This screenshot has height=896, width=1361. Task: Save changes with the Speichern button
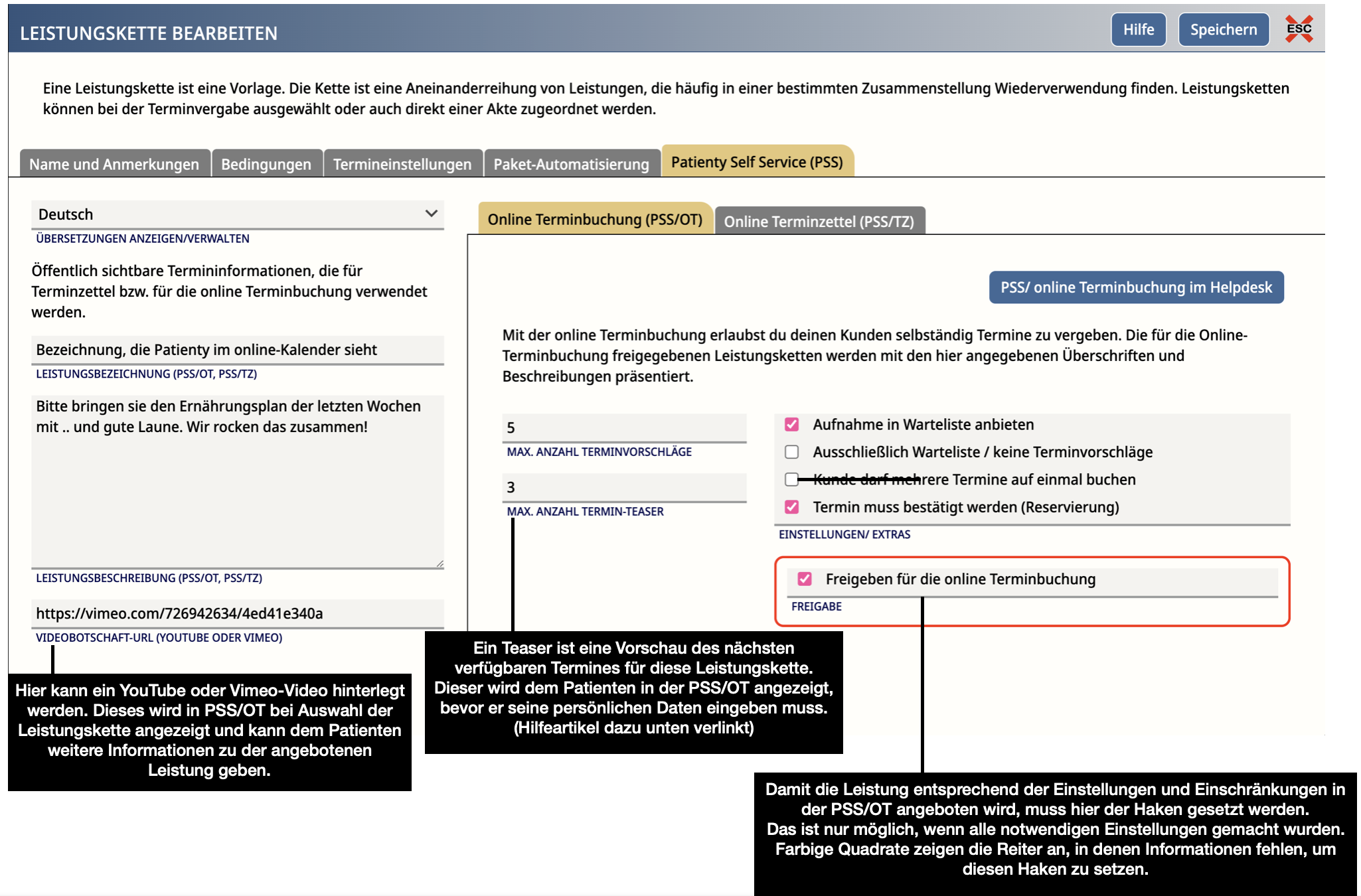point(1224,30)
